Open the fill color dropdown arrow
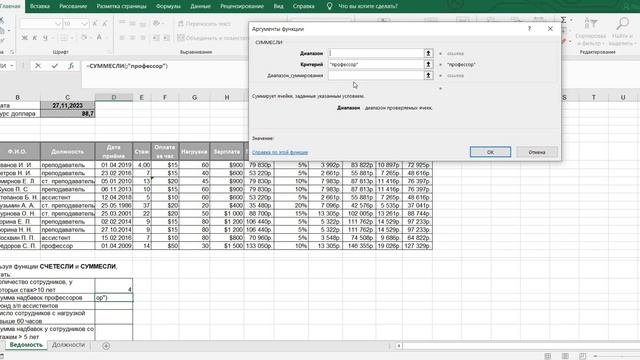640x360 pixels. coord(91,38)
